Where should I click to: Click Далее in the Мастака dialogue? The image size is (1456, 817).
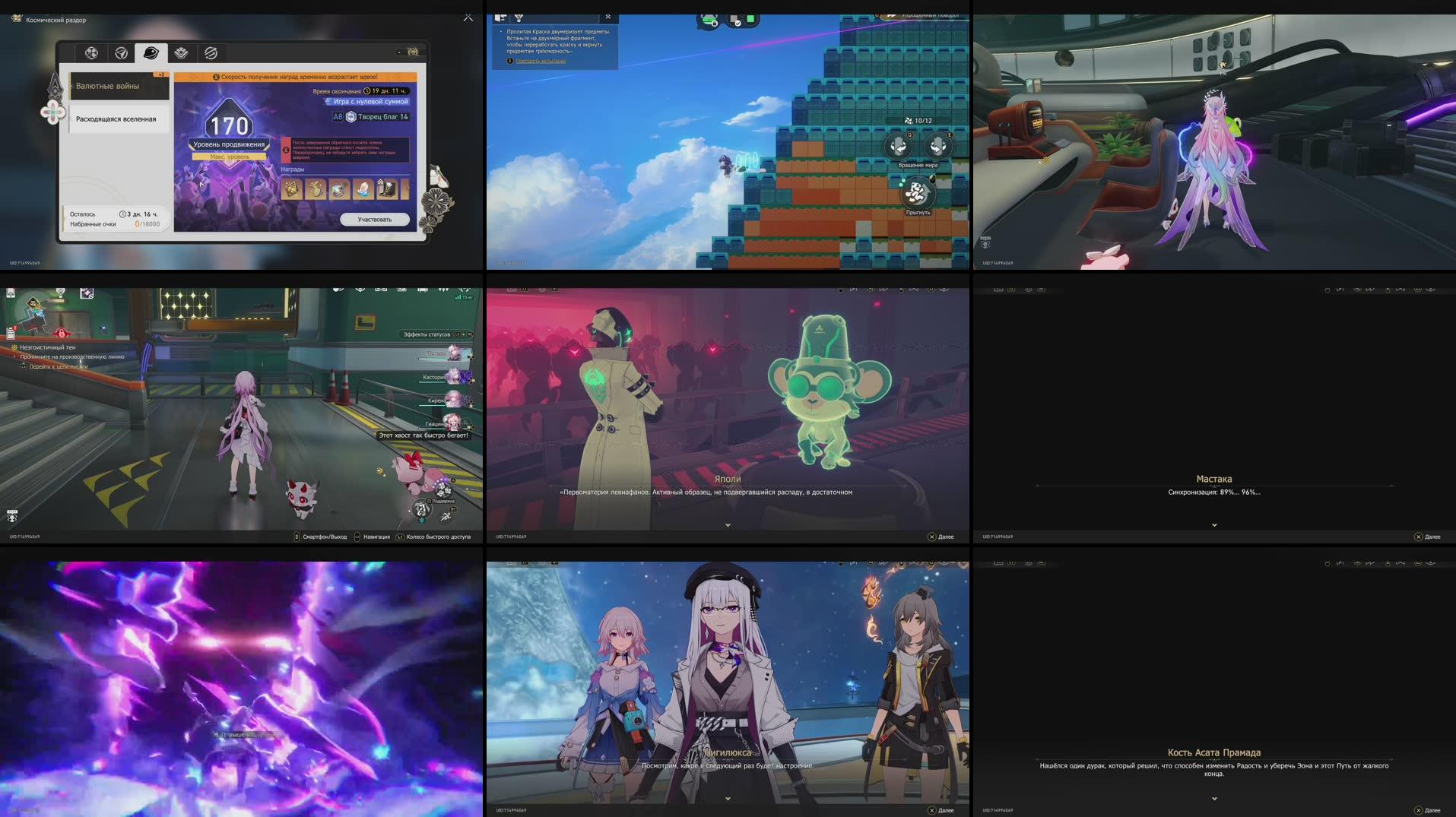(1428, 537)
